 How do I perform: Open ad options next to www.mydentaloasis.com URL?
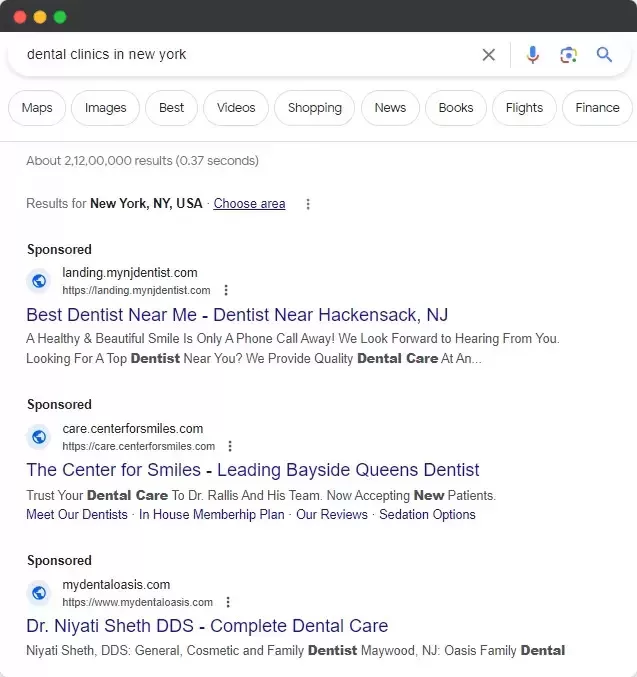(x=228, y=602)
